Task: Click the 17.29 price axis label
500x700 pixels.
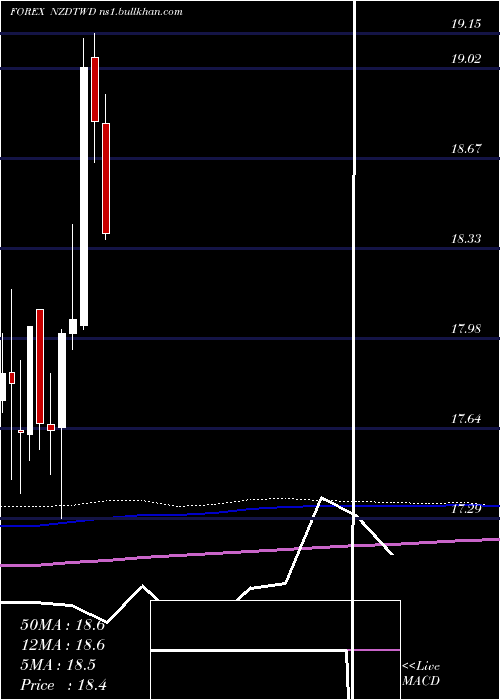Action: [x=466, y=509]
